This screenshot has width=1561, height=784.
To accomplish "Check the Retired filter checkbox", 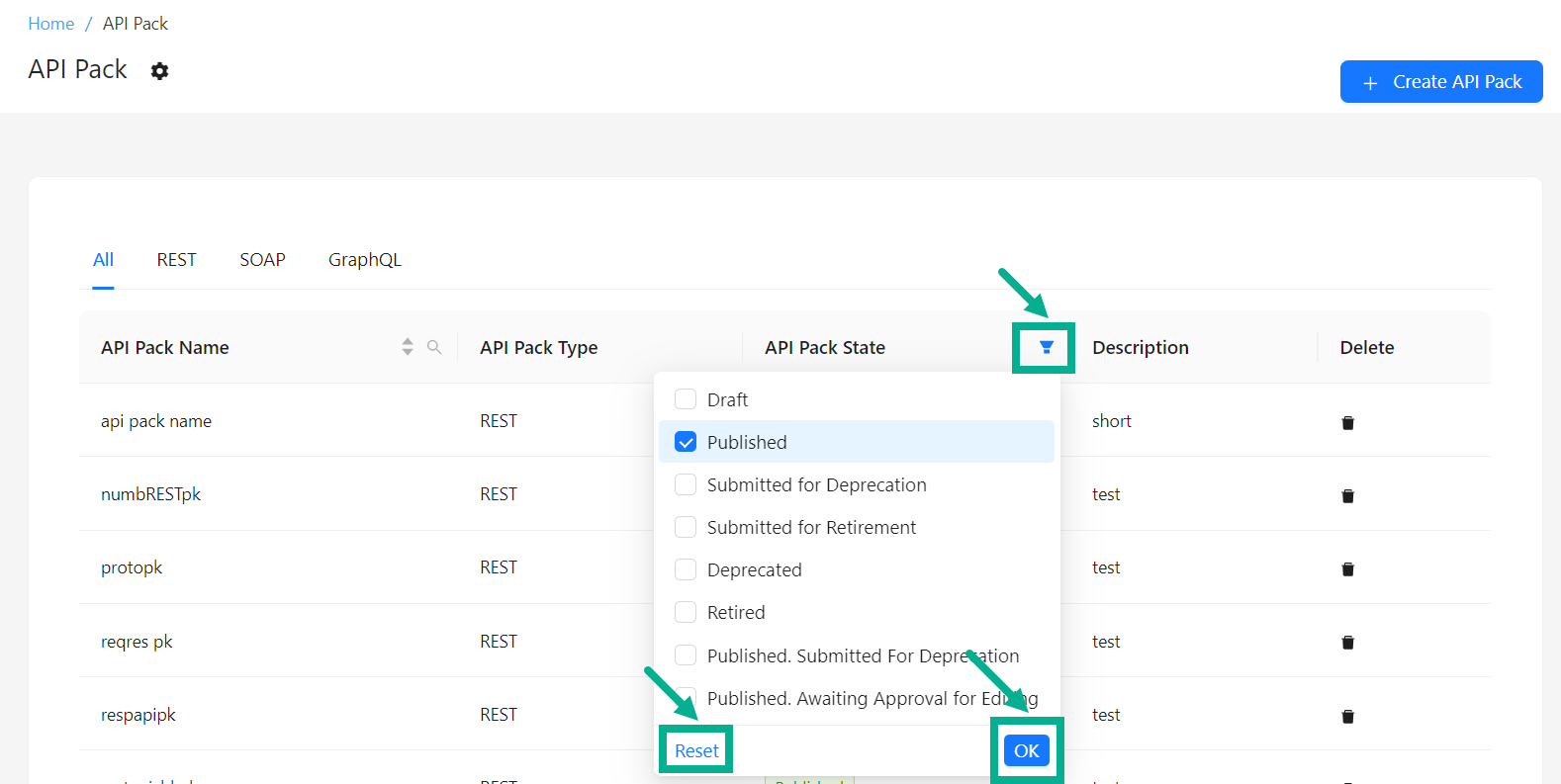I will click(x=686, y=612).
